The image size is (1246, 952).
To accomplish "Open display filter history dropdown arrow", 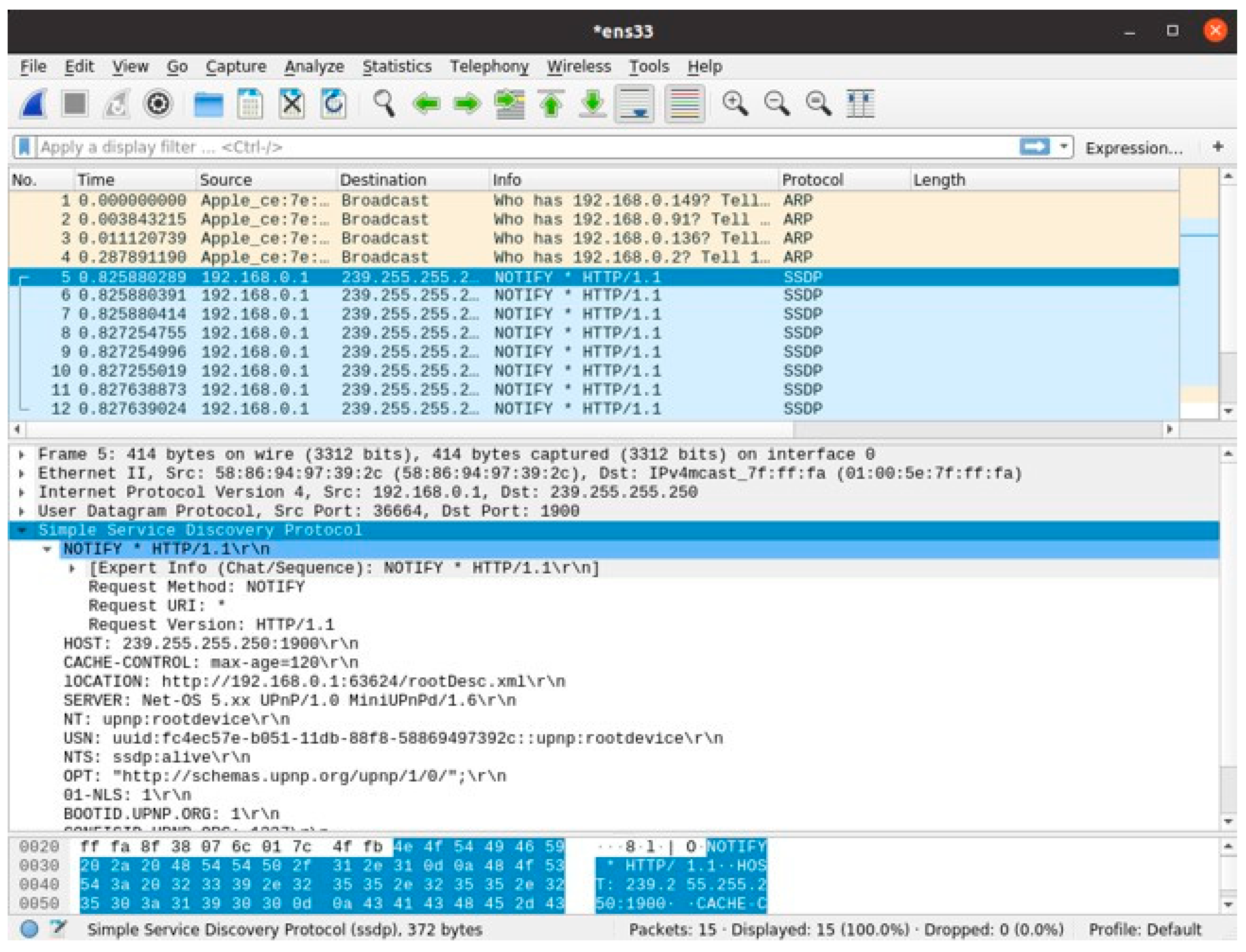I will point(1063,147).
